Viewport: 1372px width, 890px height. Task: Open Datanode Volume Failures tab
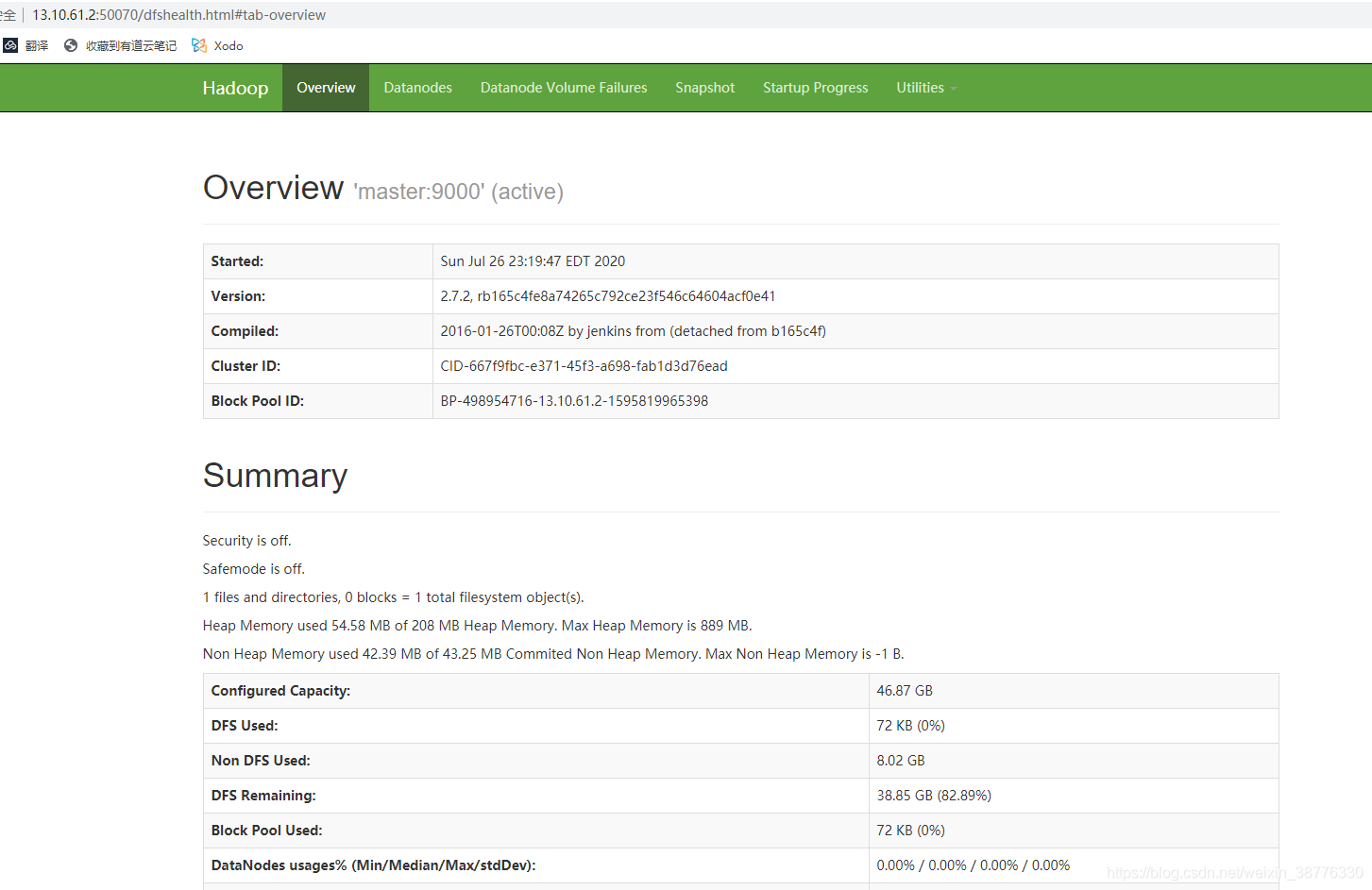564,88
